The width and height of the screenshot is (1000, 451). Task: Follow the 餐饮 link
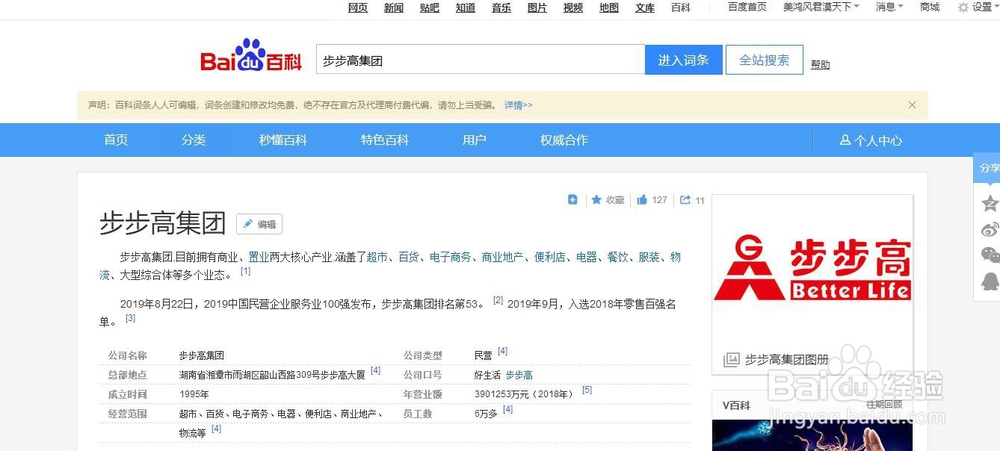coord(618,257)
